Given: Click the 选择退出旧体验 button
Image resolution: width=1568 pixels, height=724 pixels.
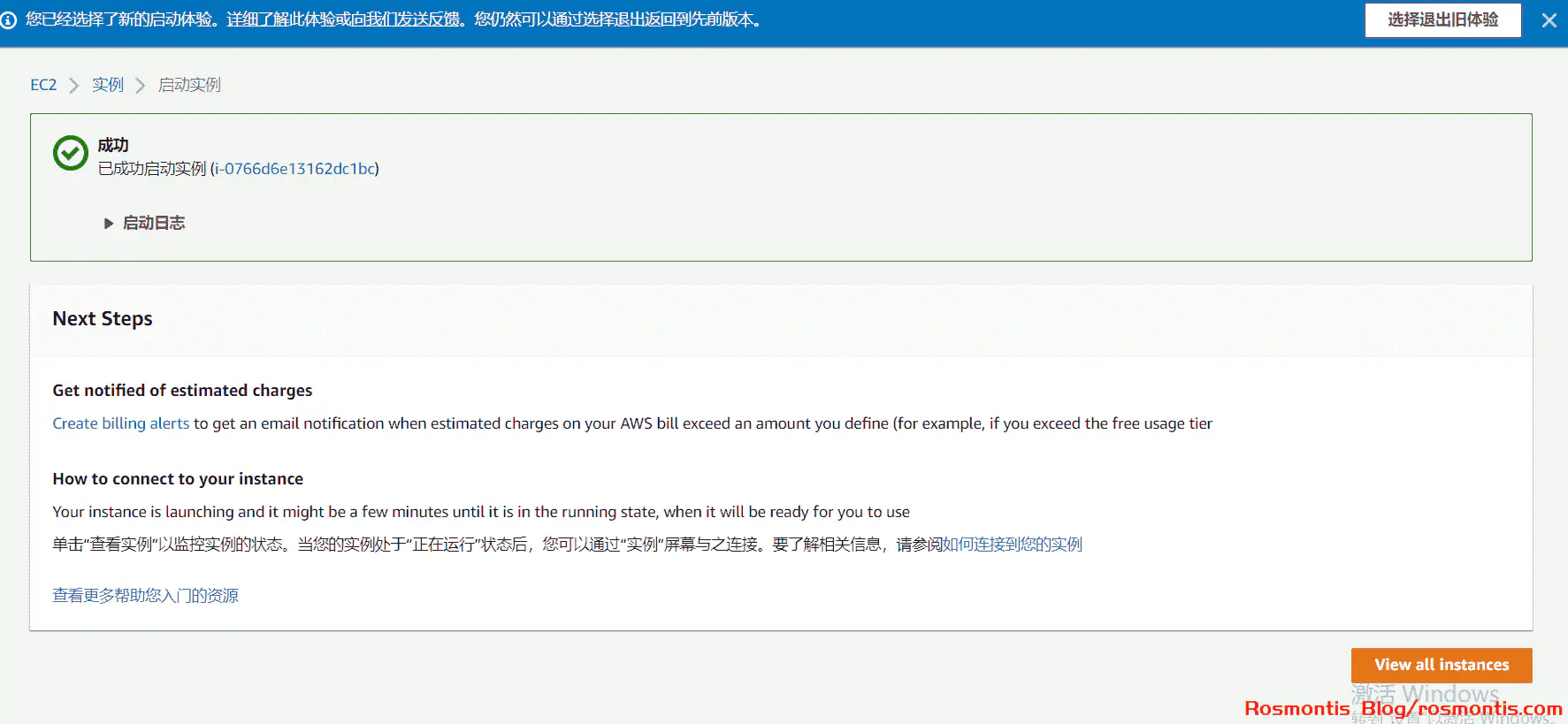Looking at the screenshot, I should pos(1442,20).
